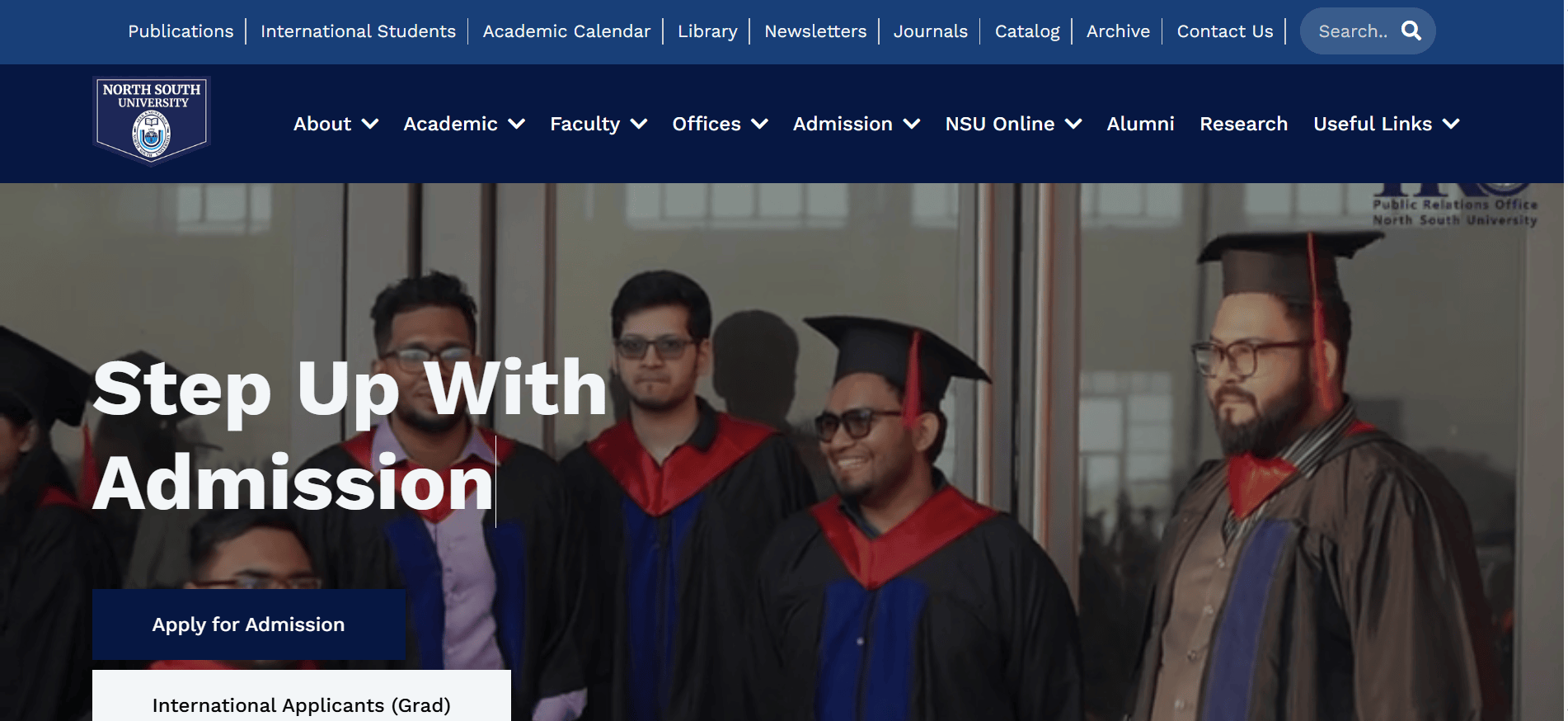Screen dimensions: 1568x721
Task: Visit the International Students link
Action: tap(358, 31)
